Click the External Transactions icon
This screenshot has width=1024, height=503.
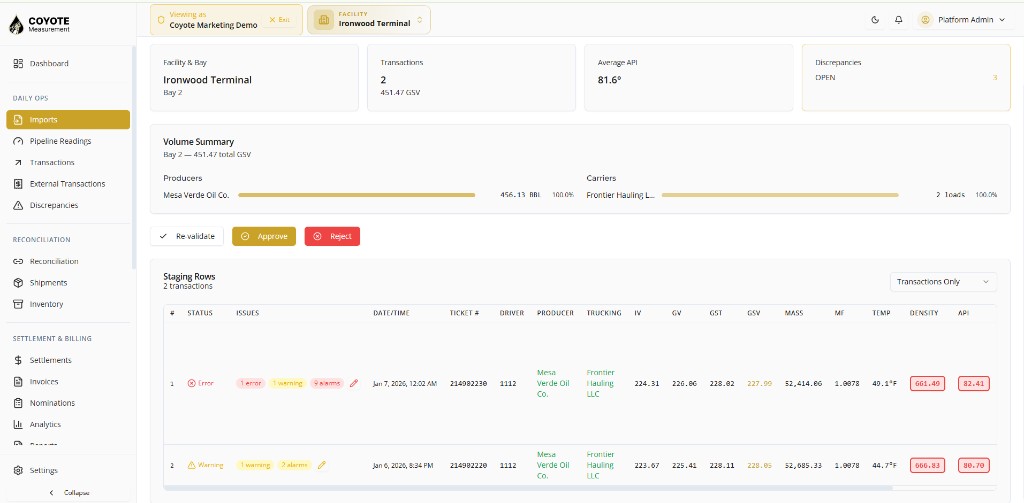coord(18,184)
